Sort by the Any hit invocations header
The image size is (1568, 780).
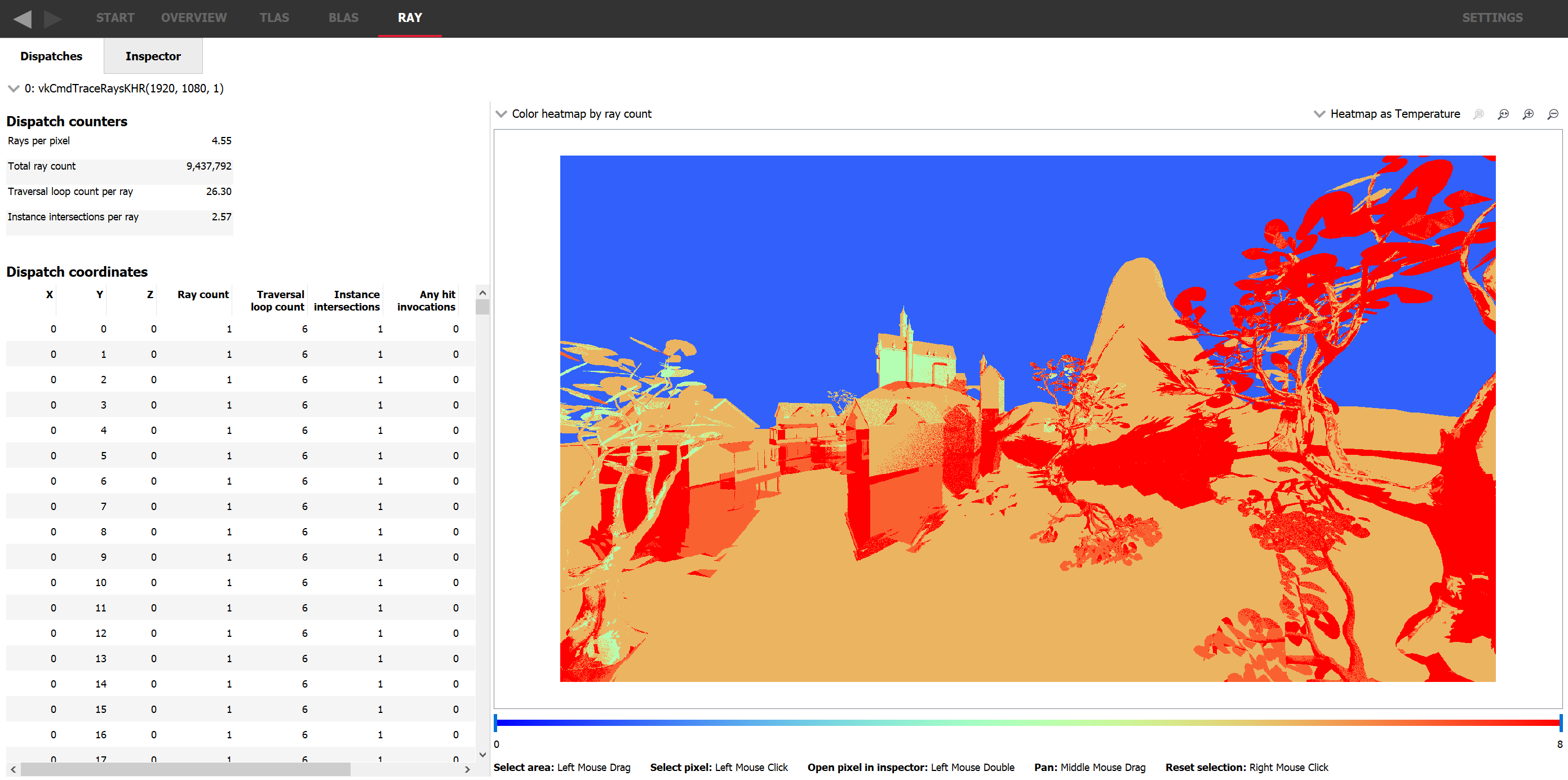coord(426,300)
